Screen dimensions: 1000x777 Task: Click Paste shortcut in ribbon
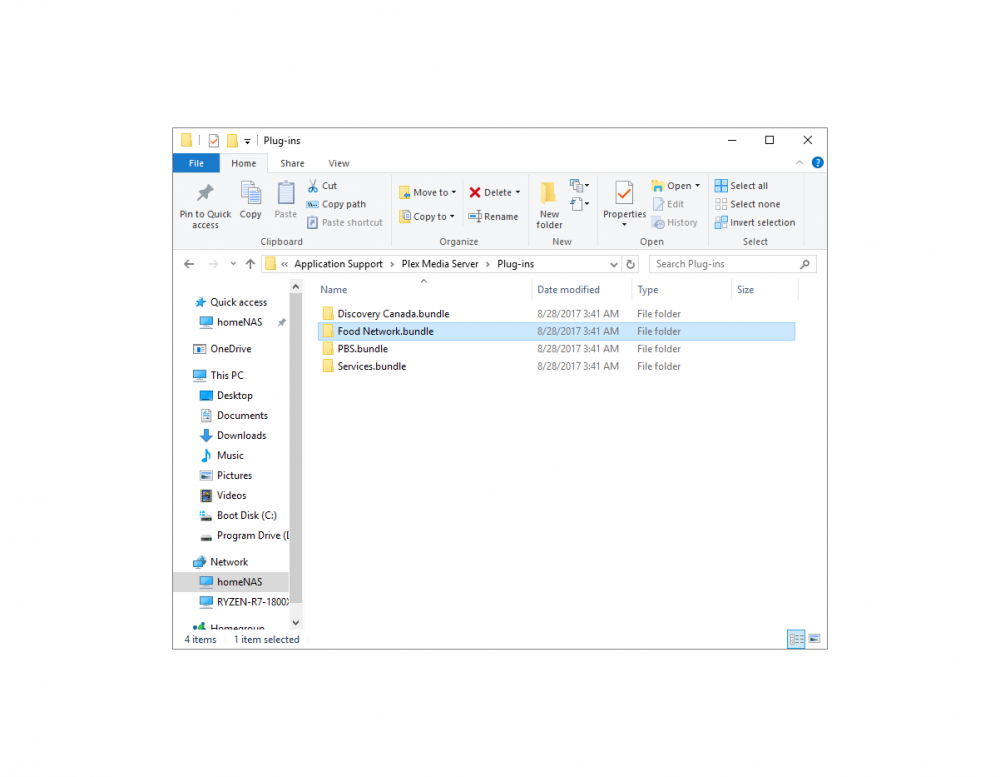coord(345,223)
